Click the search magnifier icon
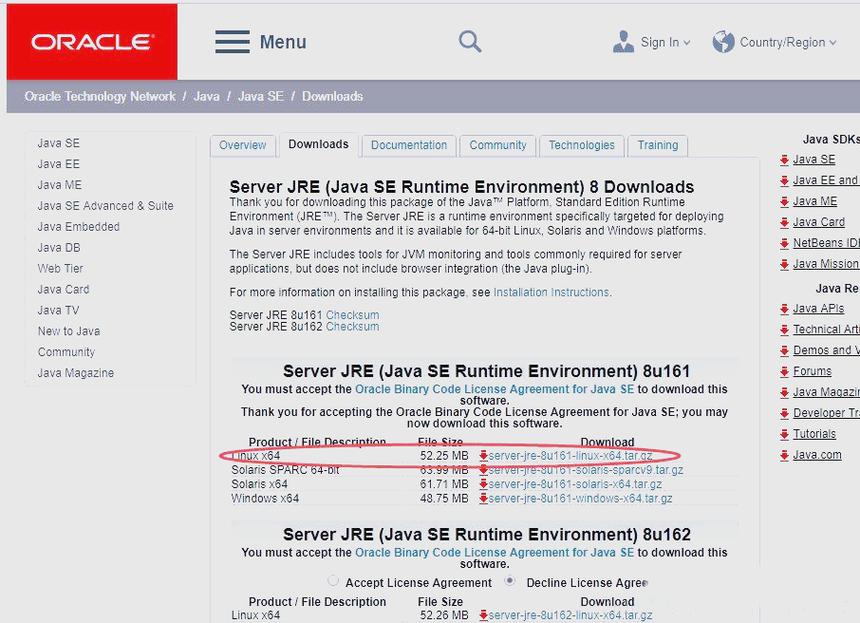 pos(470,42)
